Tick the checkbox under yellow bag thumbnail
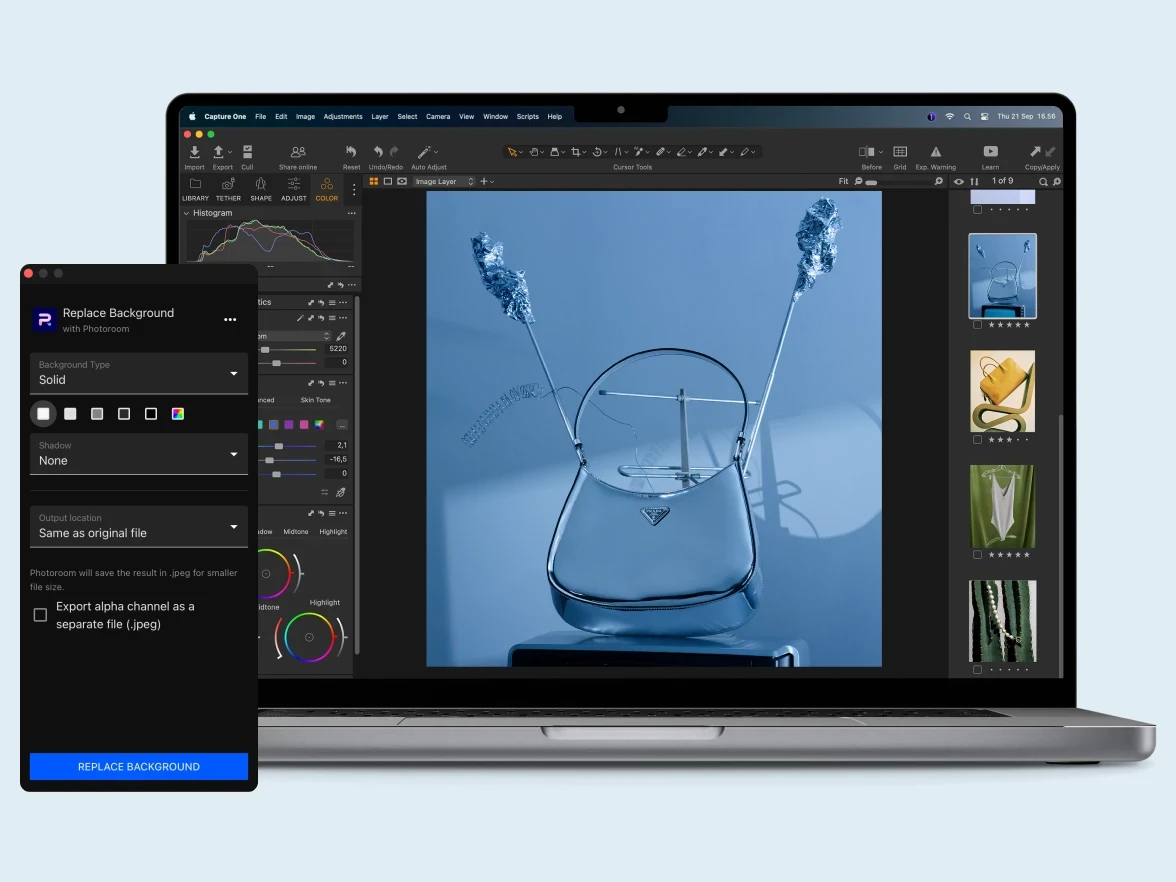 point(977,440)
